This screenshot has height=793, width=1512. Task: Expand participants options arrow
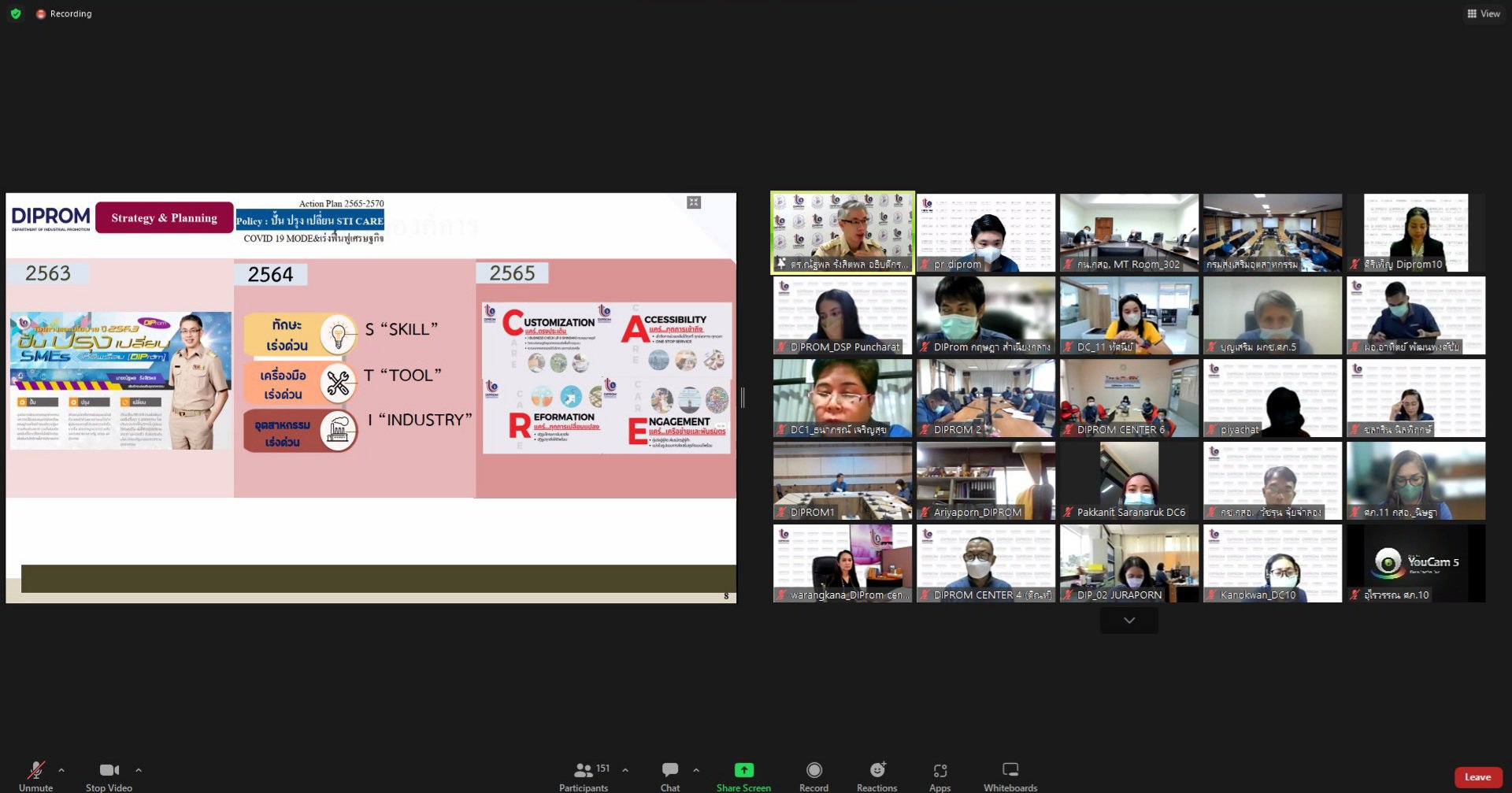pos(625,770)
